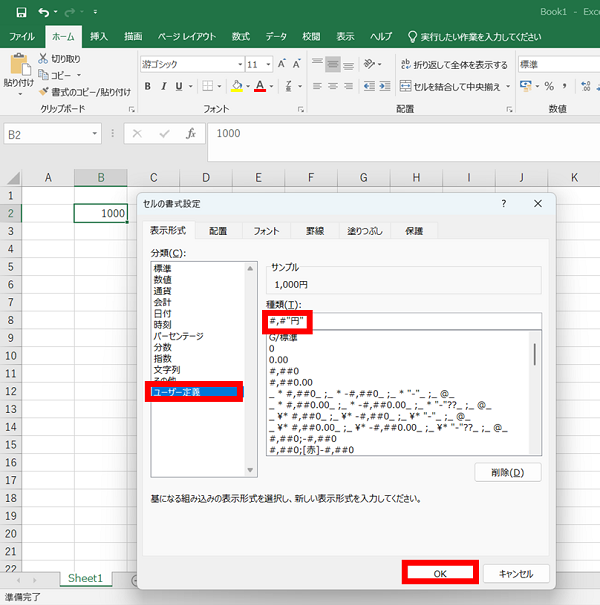600x605 pixels.
Task: Open the font size dropdown
Action: pyautogui.click(x=269, y=64)
